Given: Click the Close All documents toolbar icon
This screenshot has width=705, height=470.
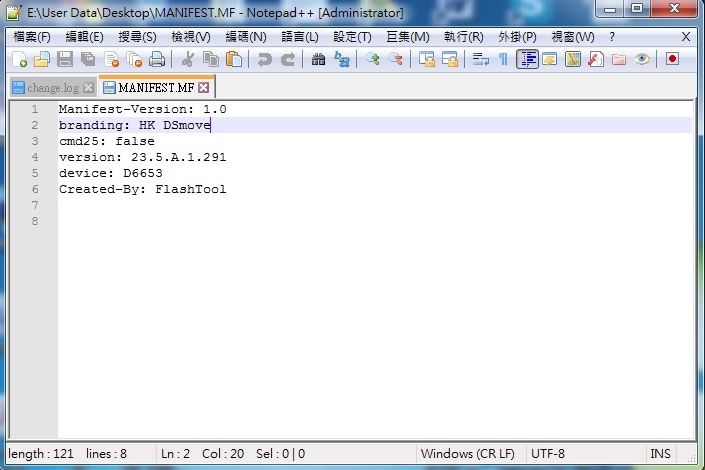Looking at the screenshot, I should click(x=134, y=59).
